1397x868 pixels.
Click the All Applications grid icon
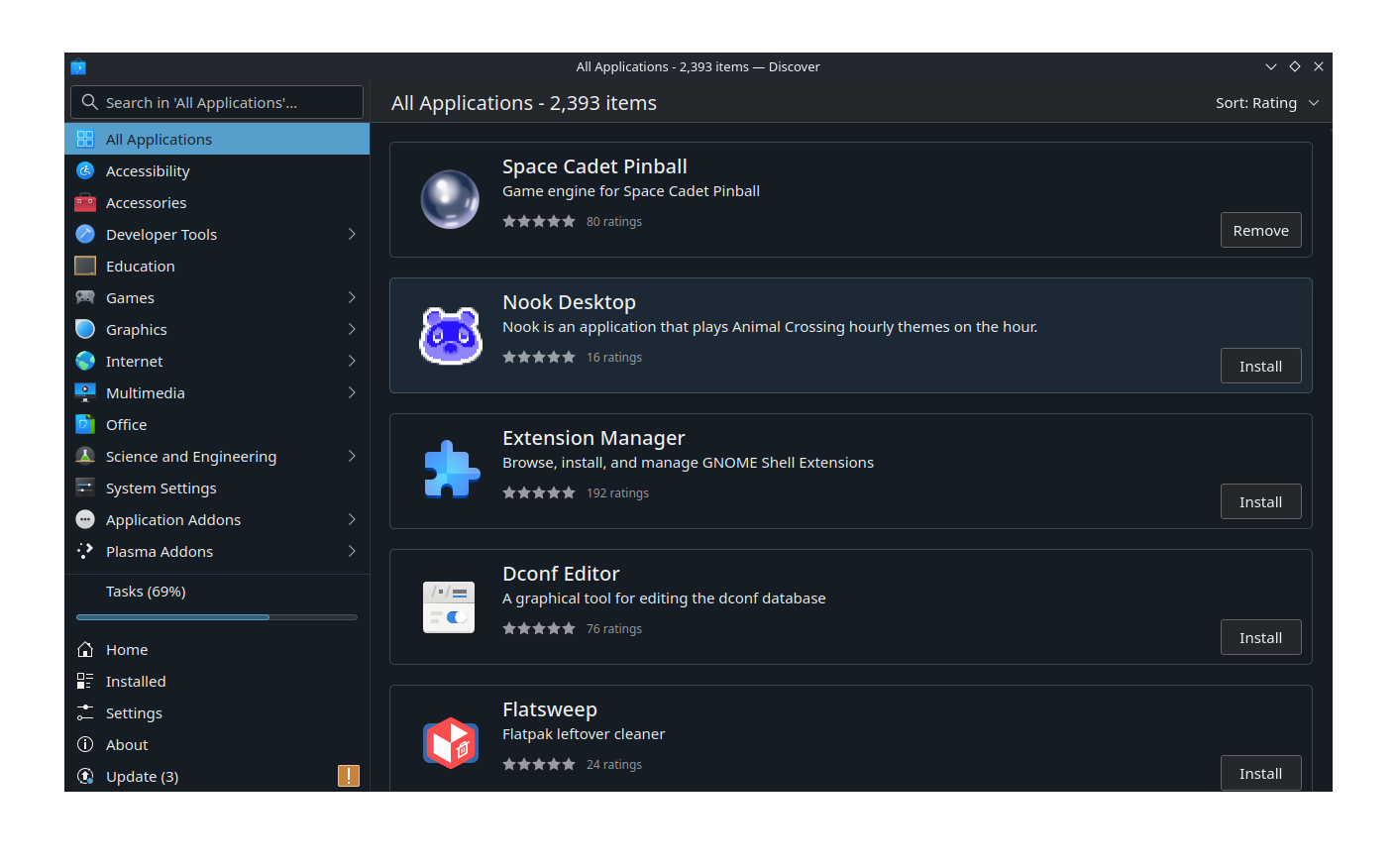click(x=85, y=139)
